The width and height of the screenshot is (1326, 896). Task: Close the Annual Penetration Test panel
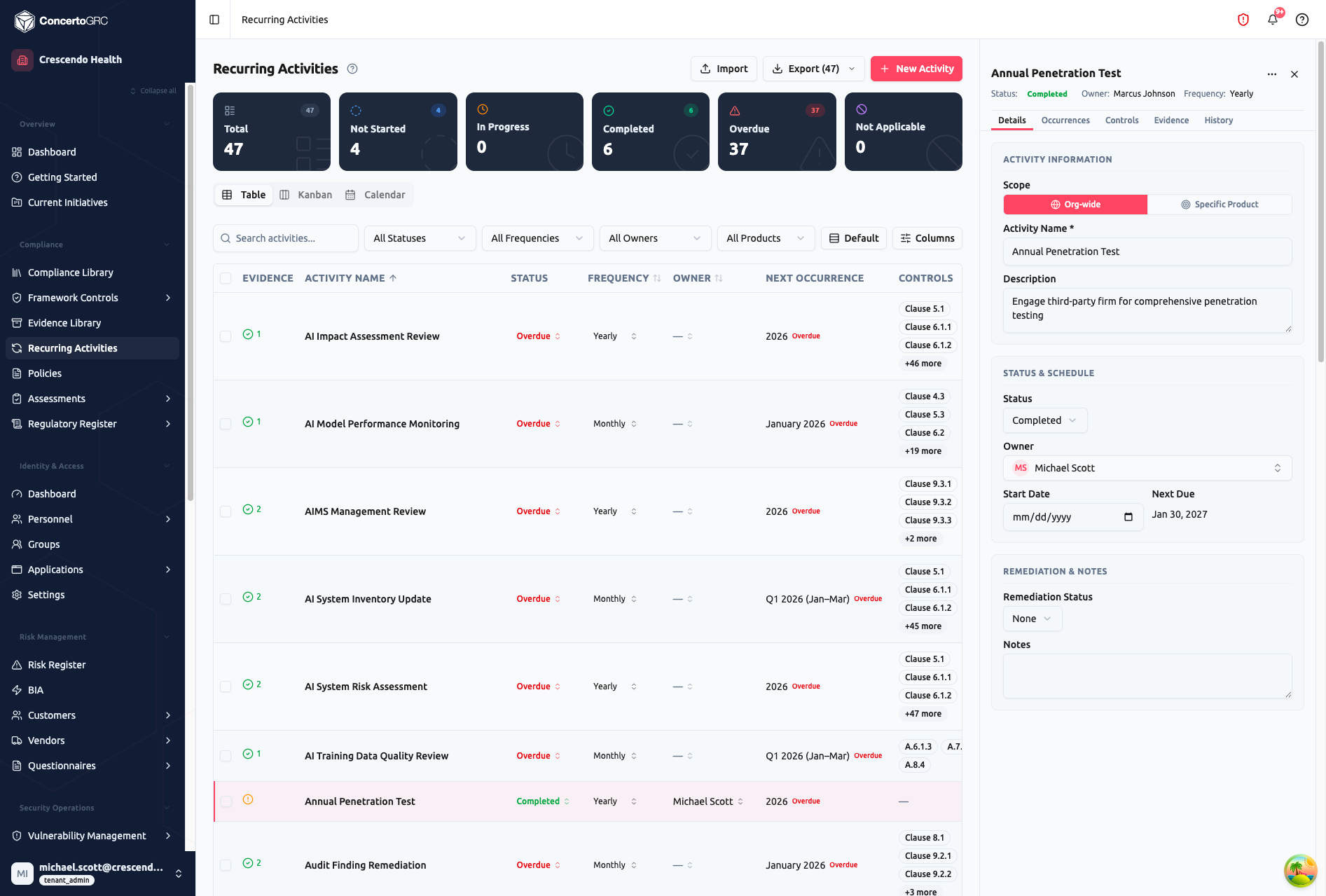[x=1294, y=74]
